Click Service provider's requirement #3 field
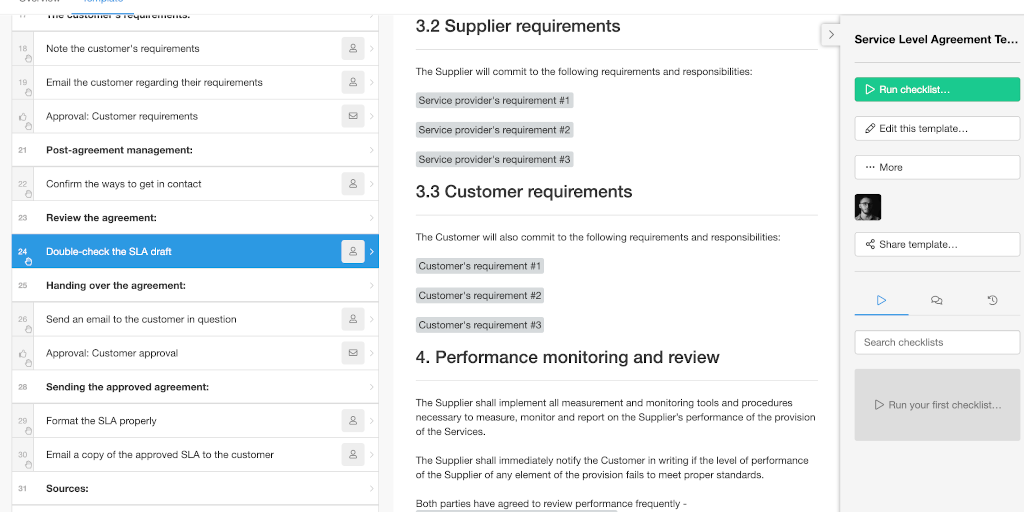The width and height of the screenshot is (1024, 512). pyautogui.click(x=494, y=159)
